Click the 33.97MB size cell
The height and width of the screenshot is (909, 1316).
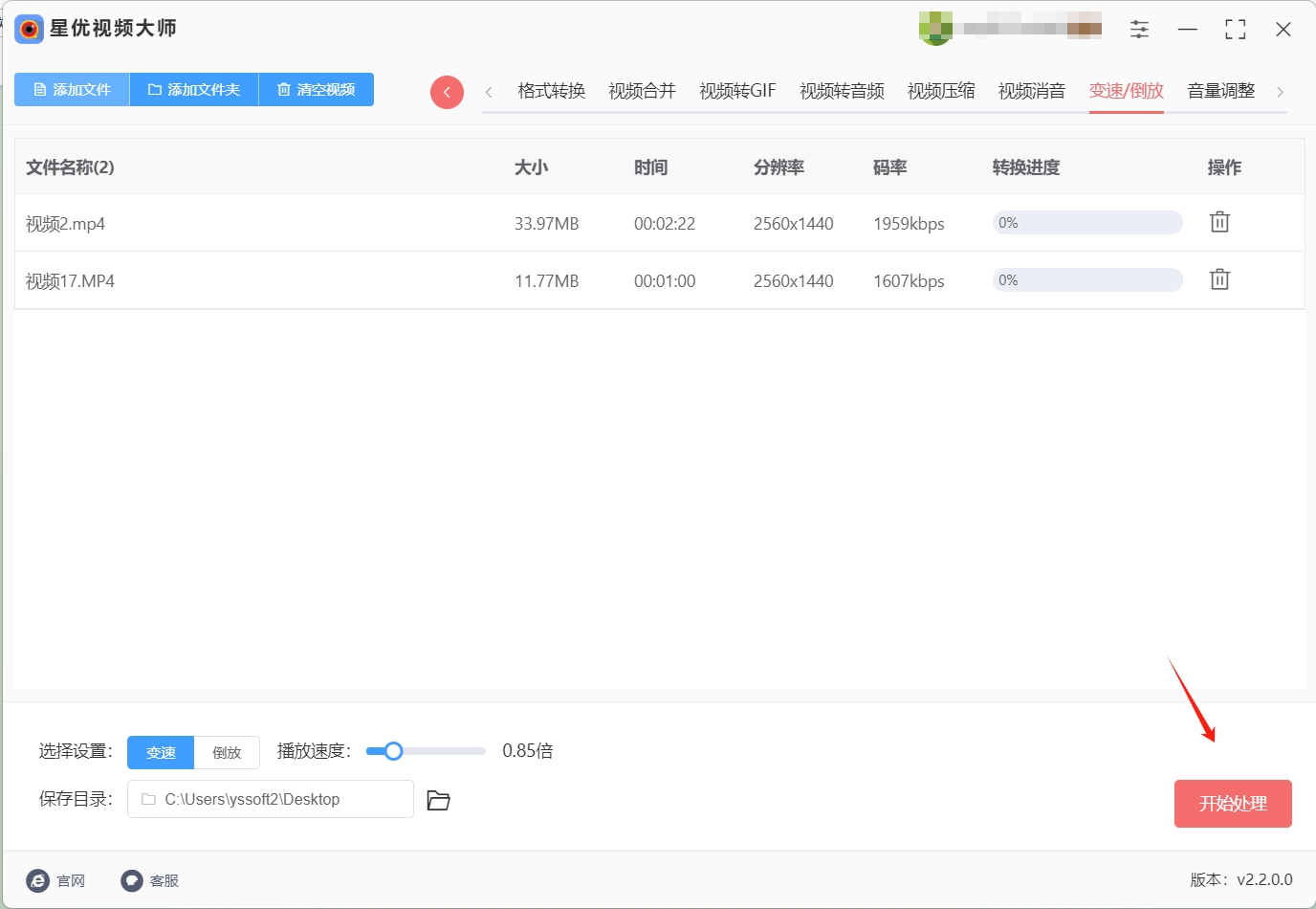pos(547,224)
